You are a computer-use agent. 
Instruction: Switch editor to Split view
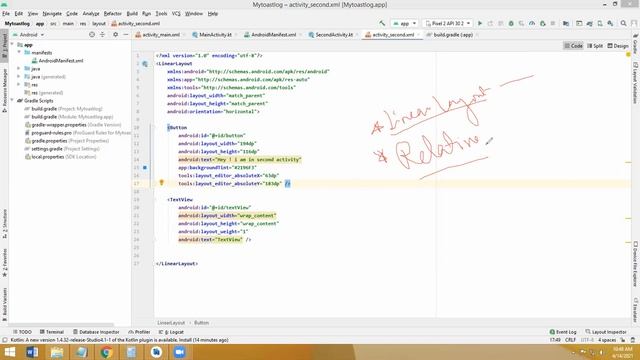pyautogui.click(x=595, y=46)
